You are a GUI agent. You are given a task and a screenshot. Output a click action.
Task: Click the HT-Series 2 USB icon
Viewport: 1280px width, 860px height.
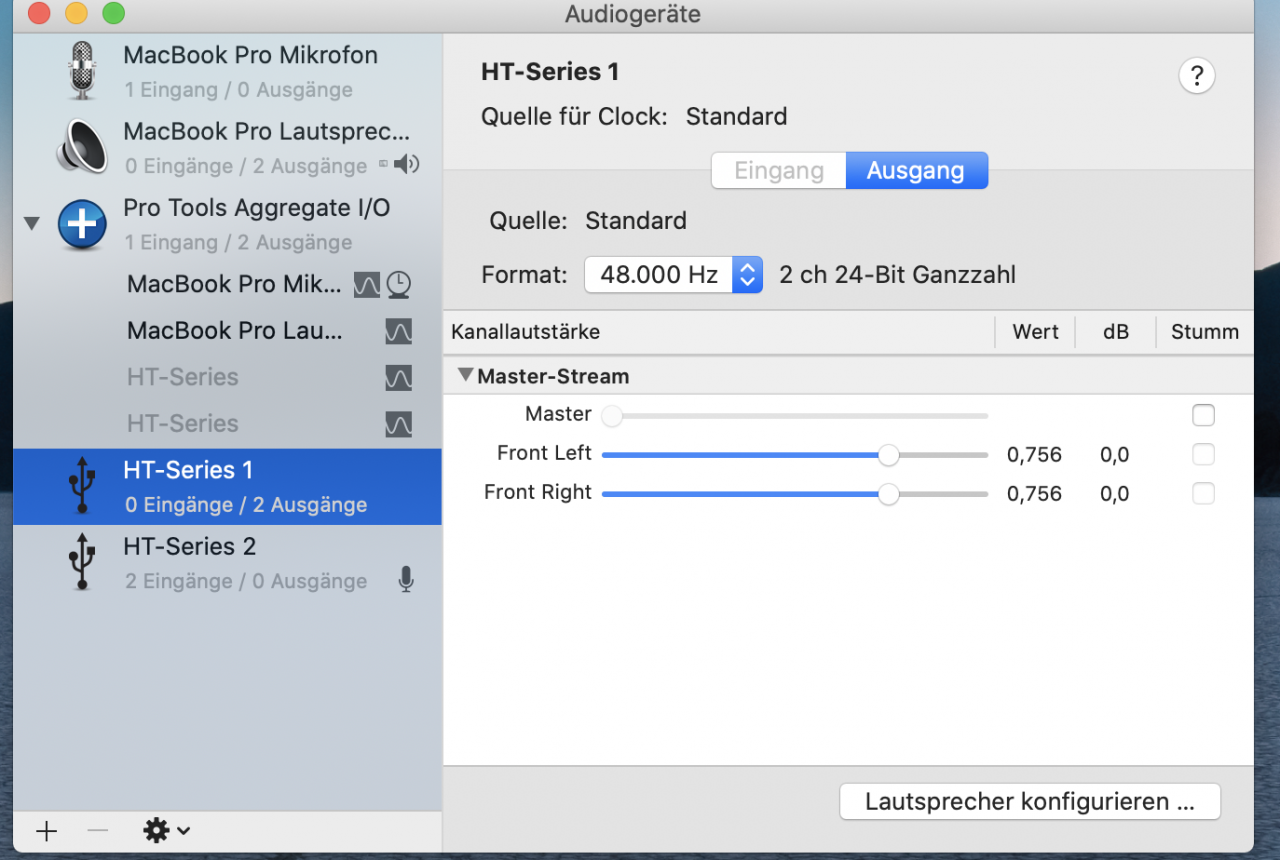pos(82,563)
